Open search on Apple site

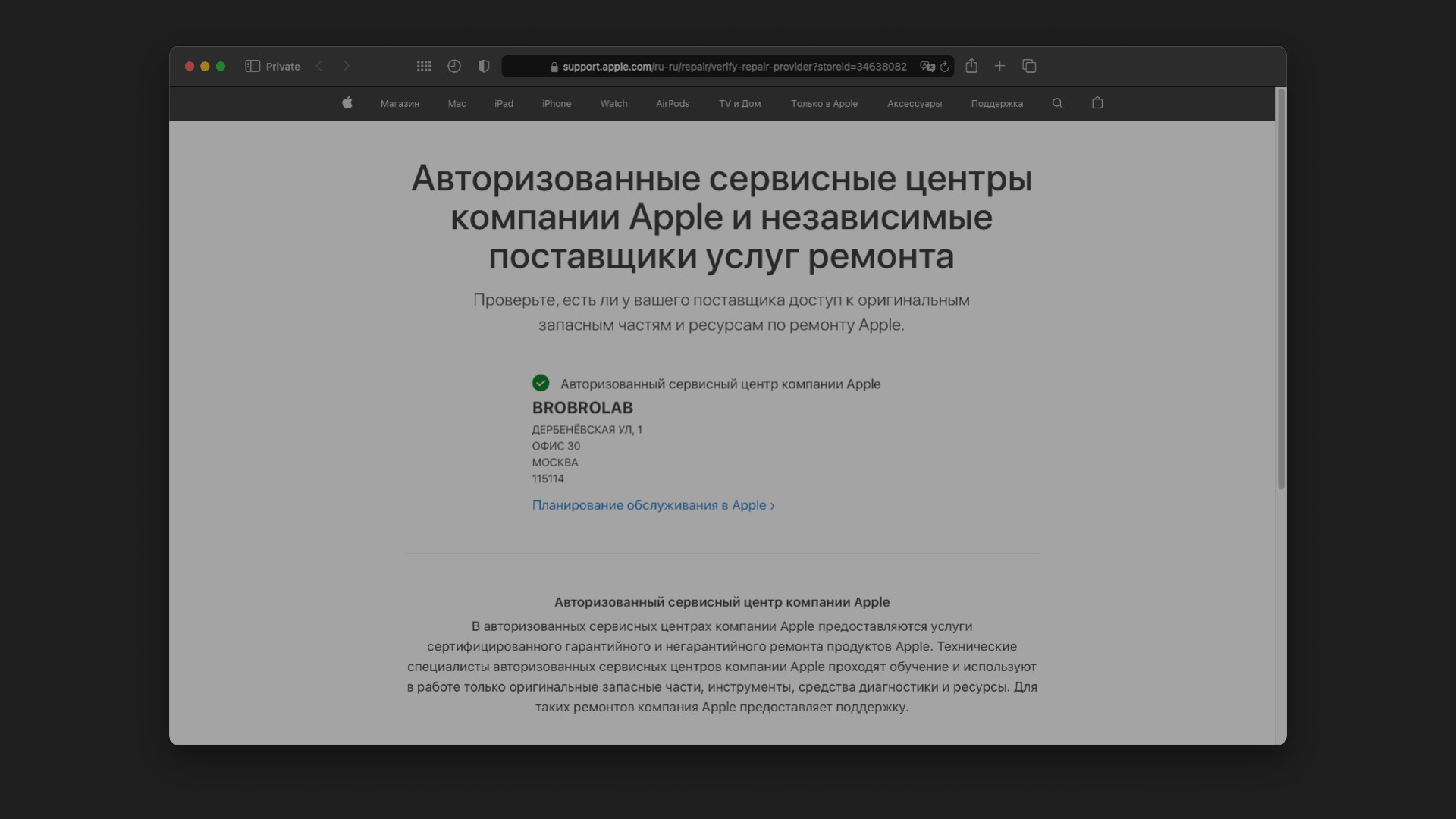click(1058, 104)
